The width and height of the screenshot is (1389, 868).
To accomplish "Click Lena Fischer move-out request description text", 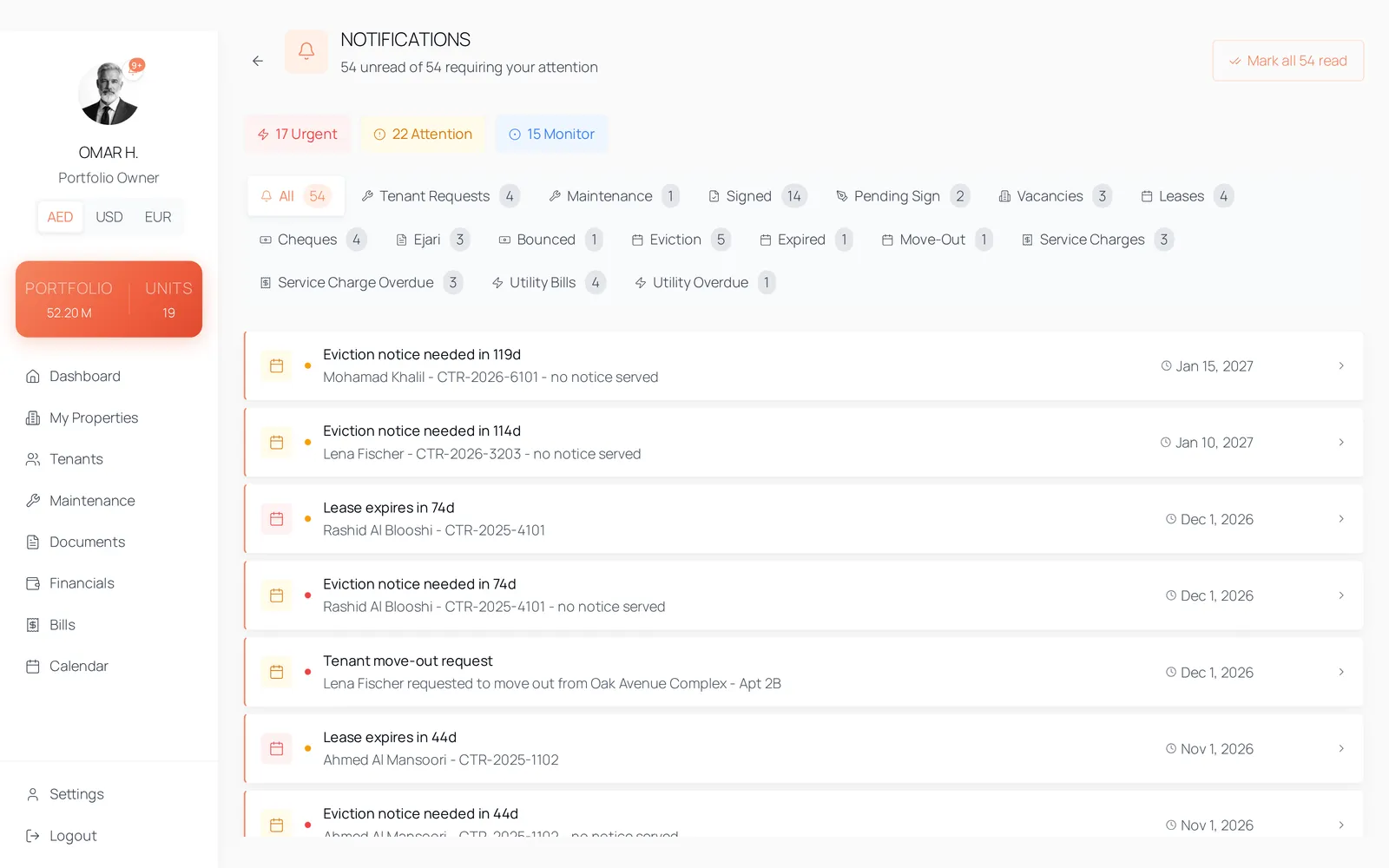I will pyautogui.click(x=552, y=684).
